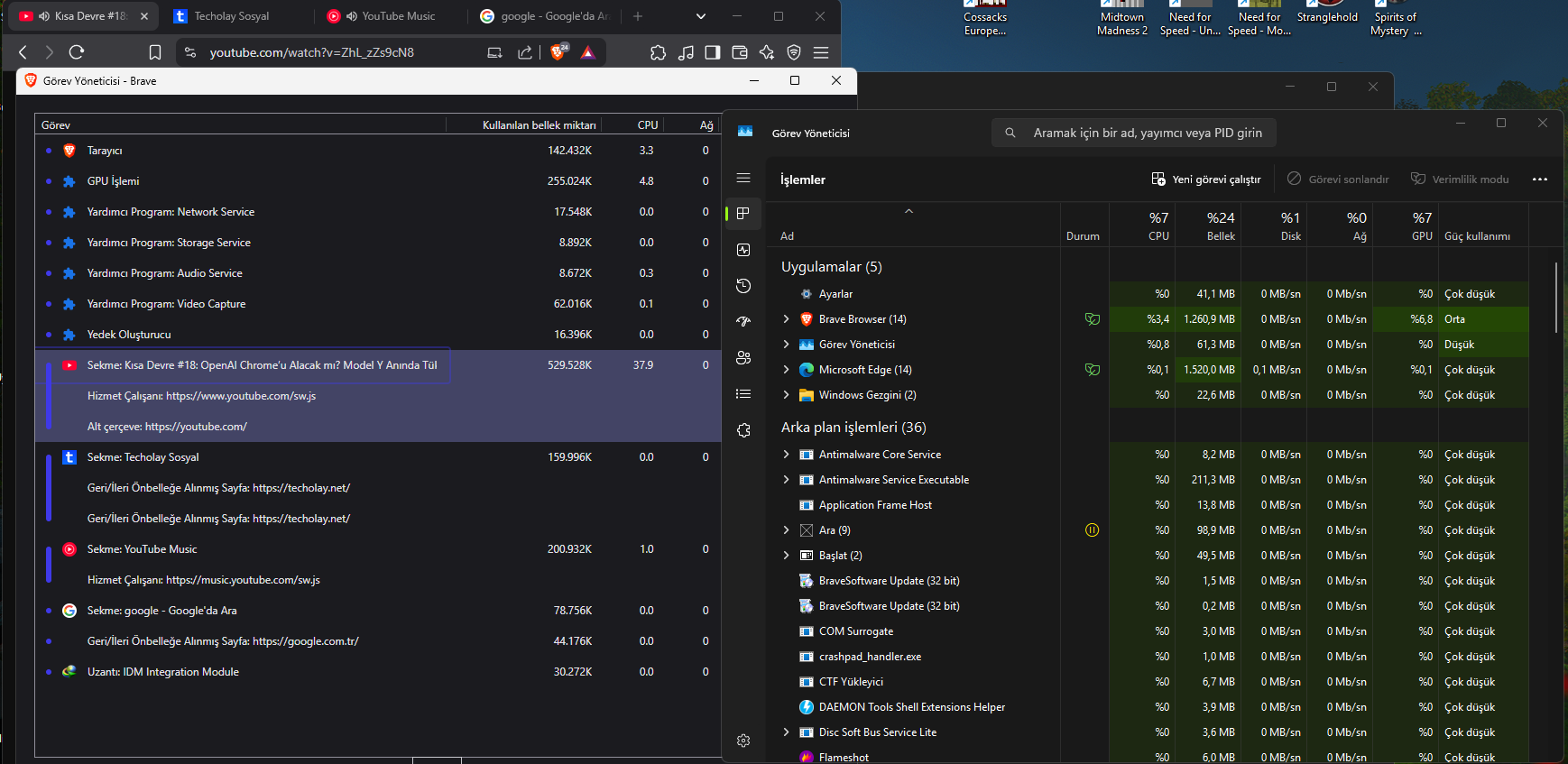The height and width of the screenshot is (764, 1568).
Task: Open the Stranglehold desktop shortcut
Action: point(1327,13)
